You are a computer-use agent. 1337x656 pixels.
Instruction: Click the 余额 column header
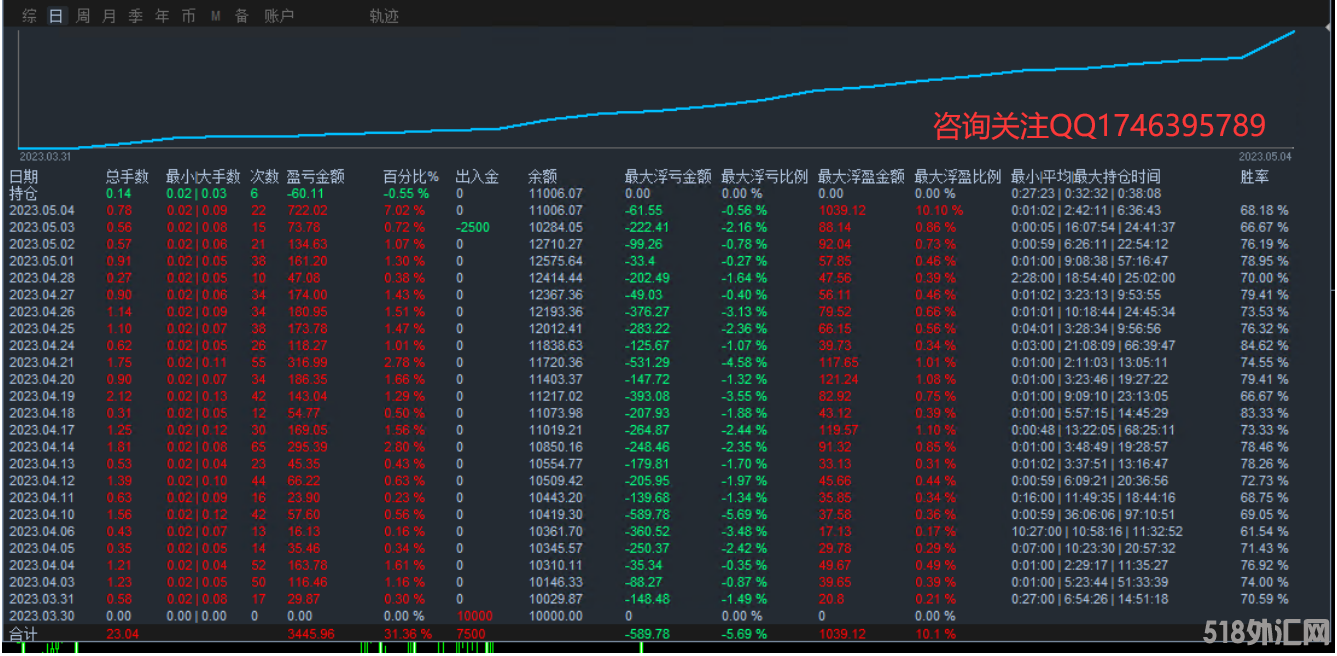(x=542, y=177)
